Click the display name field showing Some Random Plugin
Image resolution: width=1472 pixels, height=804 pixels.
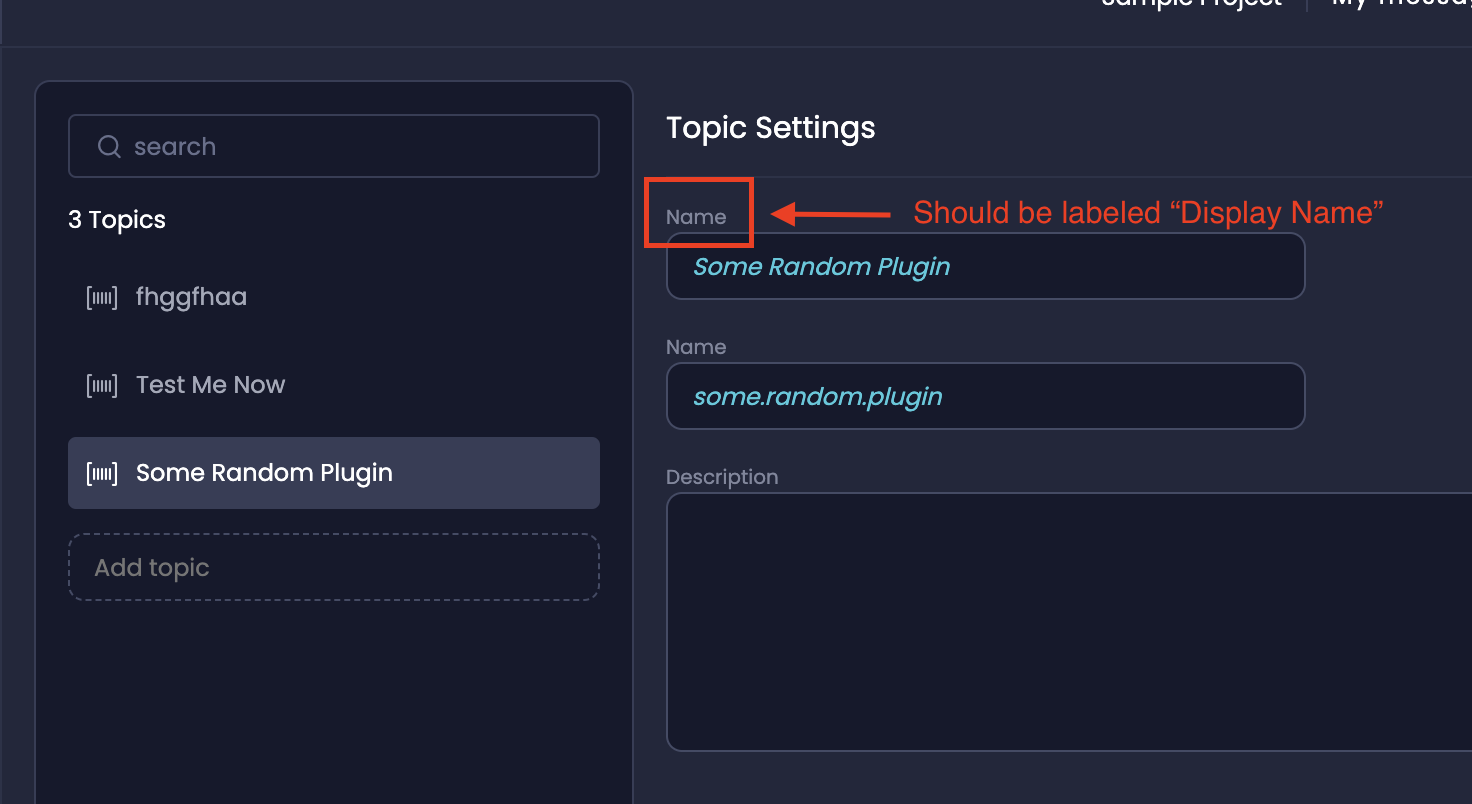985,266
